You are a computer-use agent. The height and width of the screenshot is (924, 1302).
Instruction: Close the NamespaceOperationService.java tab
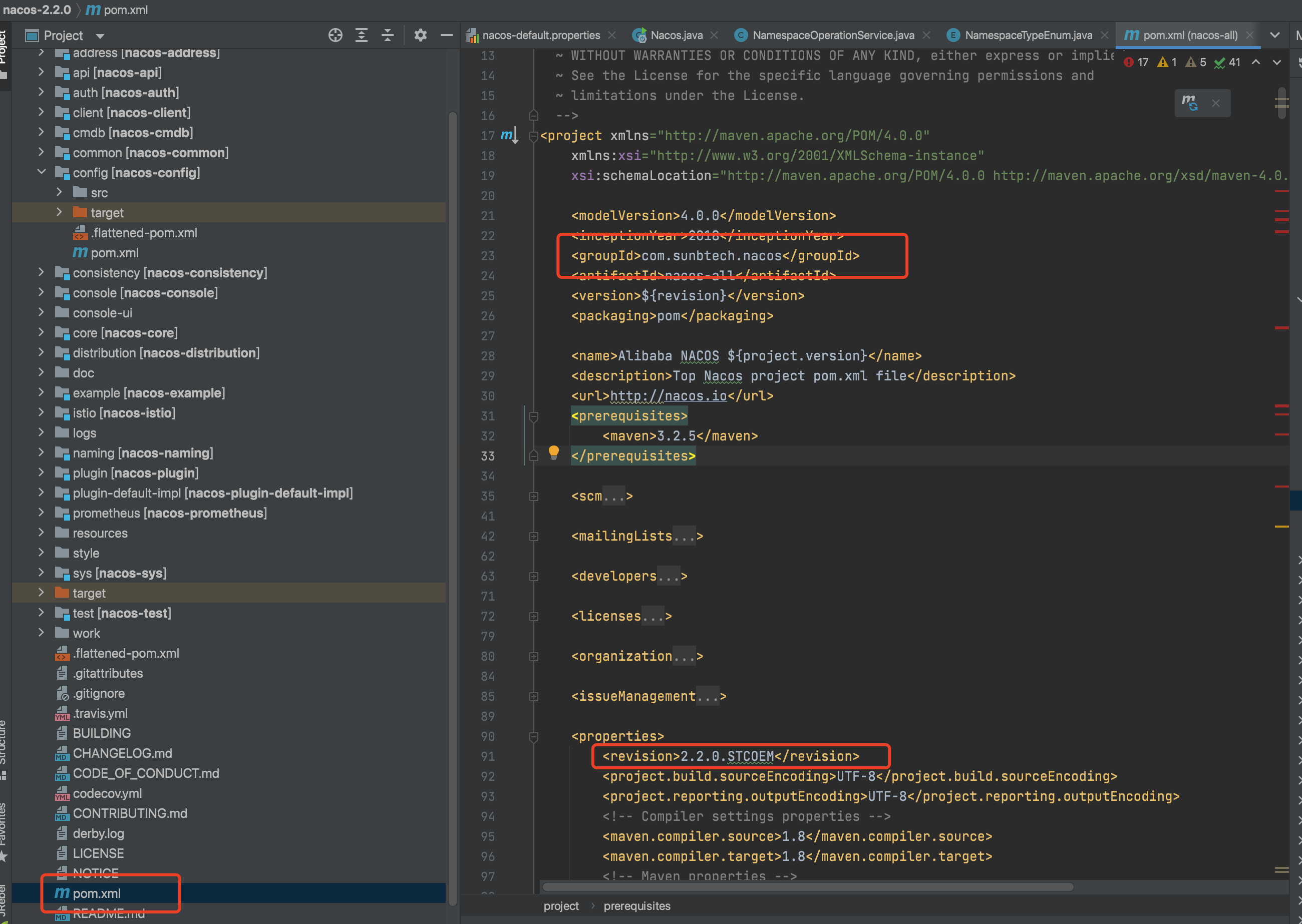pos(926,35)
